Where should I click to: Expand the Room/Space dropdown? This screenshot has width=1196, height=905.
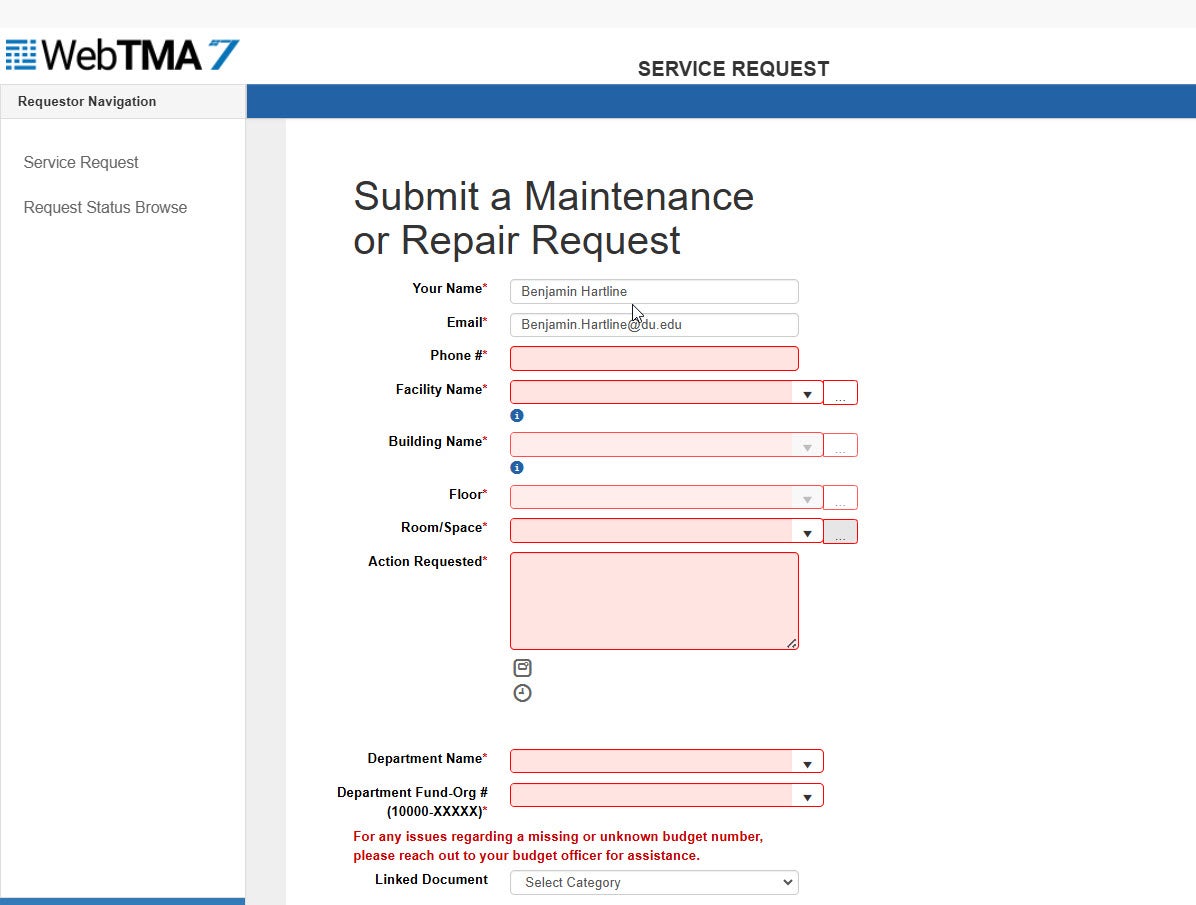point(807,532)
